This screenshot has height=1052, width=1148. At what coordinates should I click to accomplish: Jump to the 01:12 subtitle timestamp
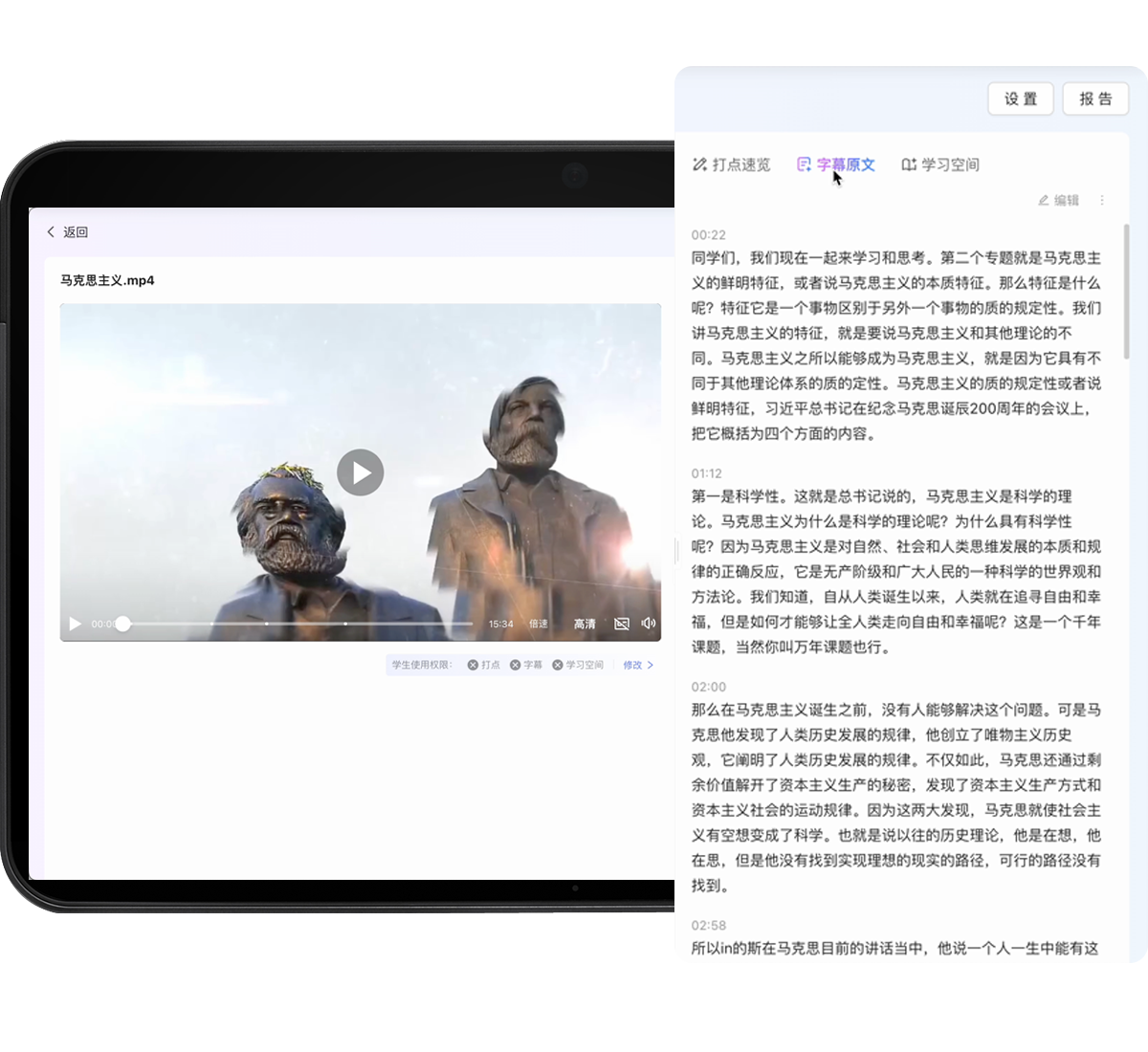(707, 473)
